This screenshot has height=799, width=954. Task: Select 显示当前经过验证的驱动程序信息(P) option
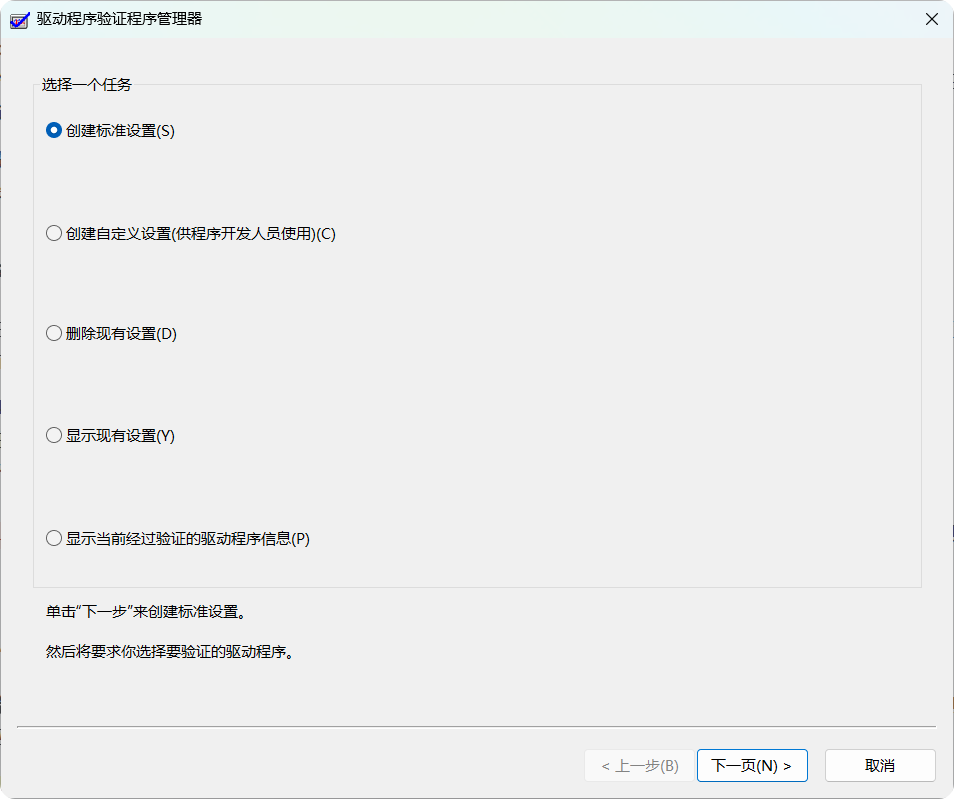click(178, 539)
